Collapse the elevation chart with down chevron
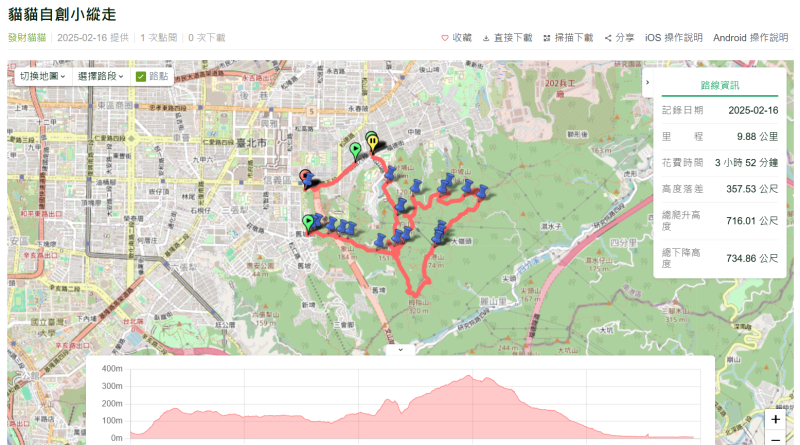The height and width of the screenshot is (445, 800). click(401, 350)
